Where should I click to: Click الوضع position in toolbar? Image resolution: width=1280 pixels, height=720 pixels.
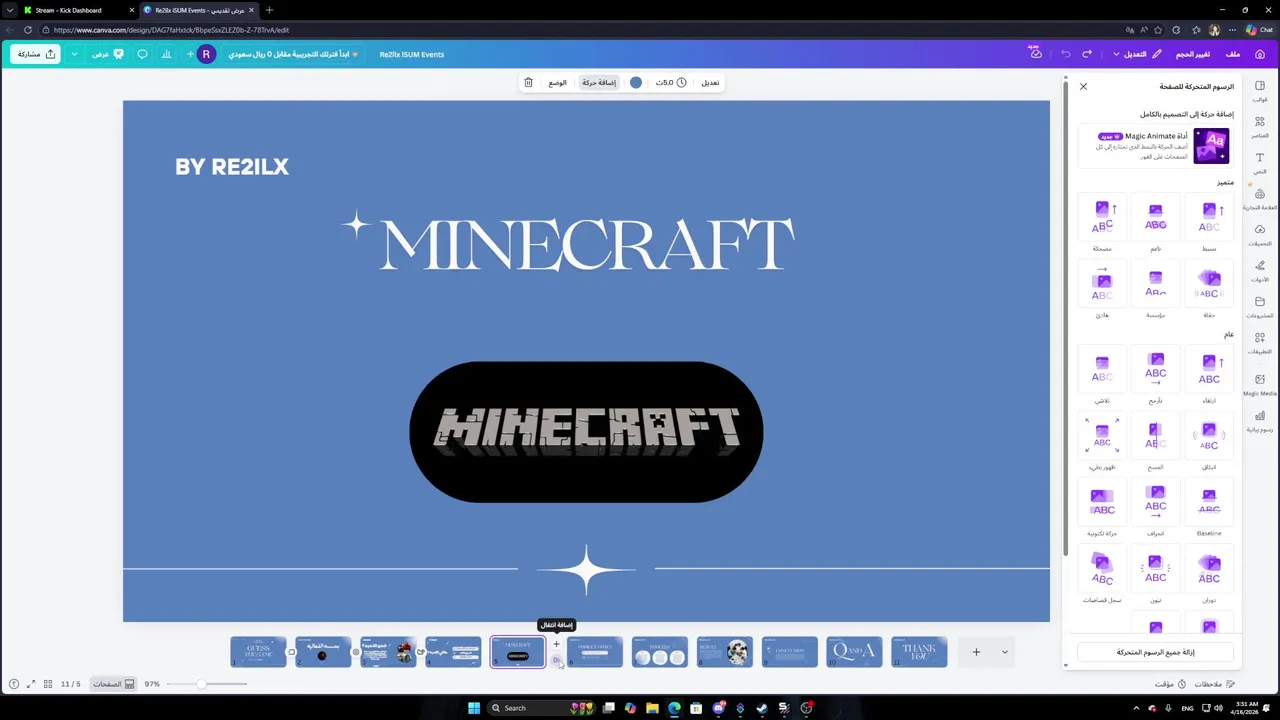[558, 82]
